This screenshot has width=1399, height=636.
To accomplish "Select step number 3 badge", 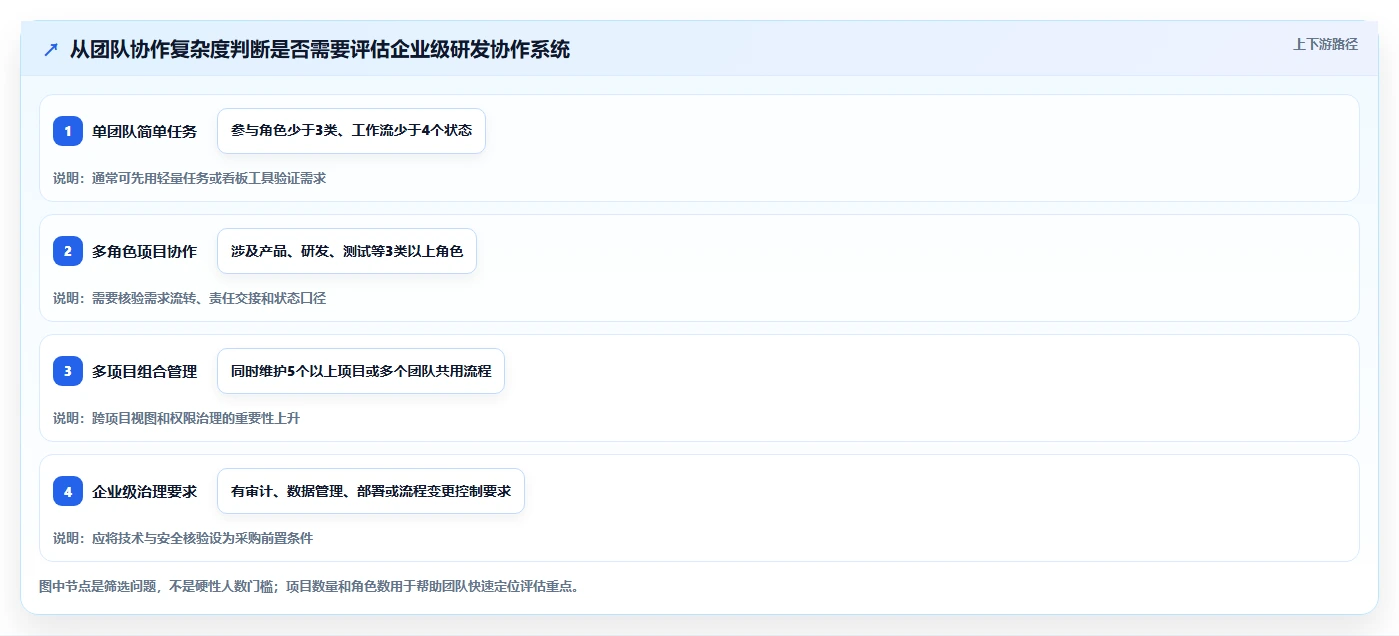I will (x=68, y=371).
